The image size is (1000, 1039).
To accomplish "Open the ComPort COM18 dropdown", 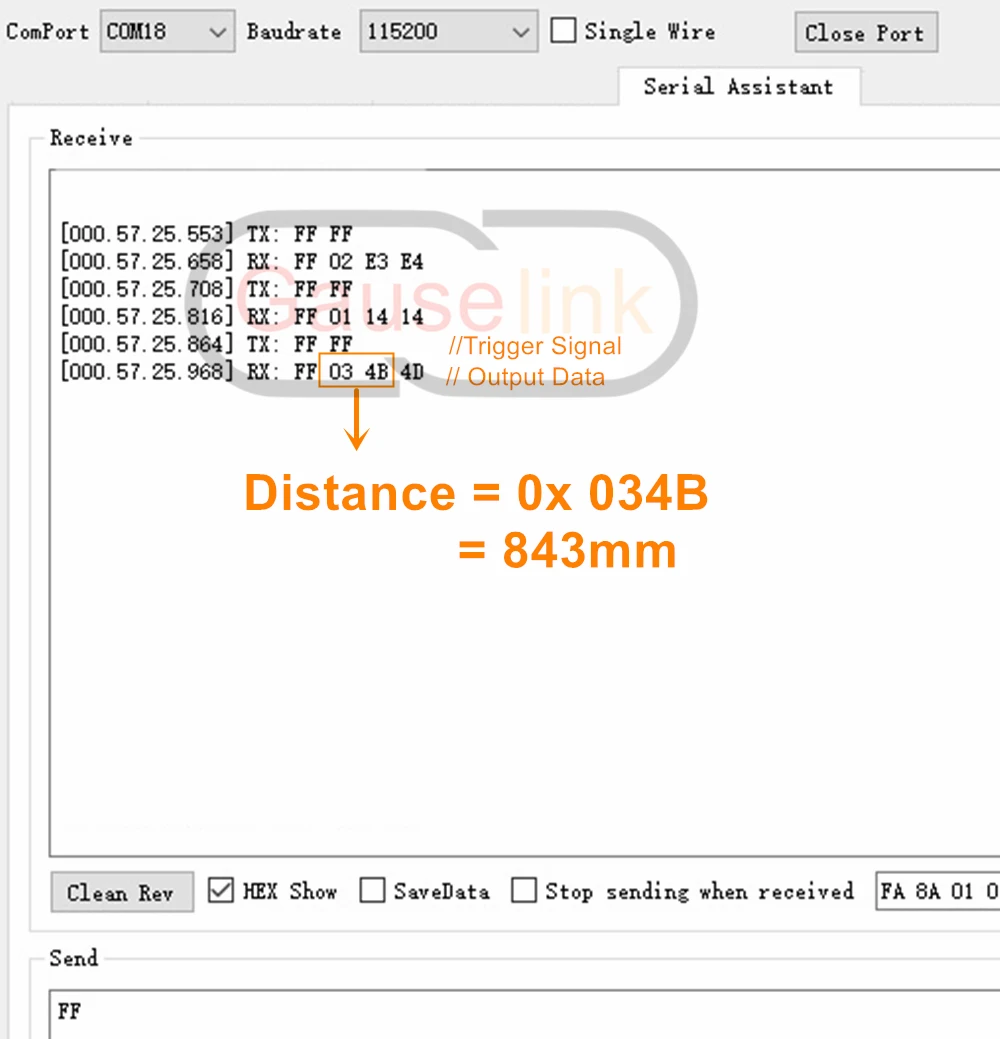I will (x=168, y=31).
